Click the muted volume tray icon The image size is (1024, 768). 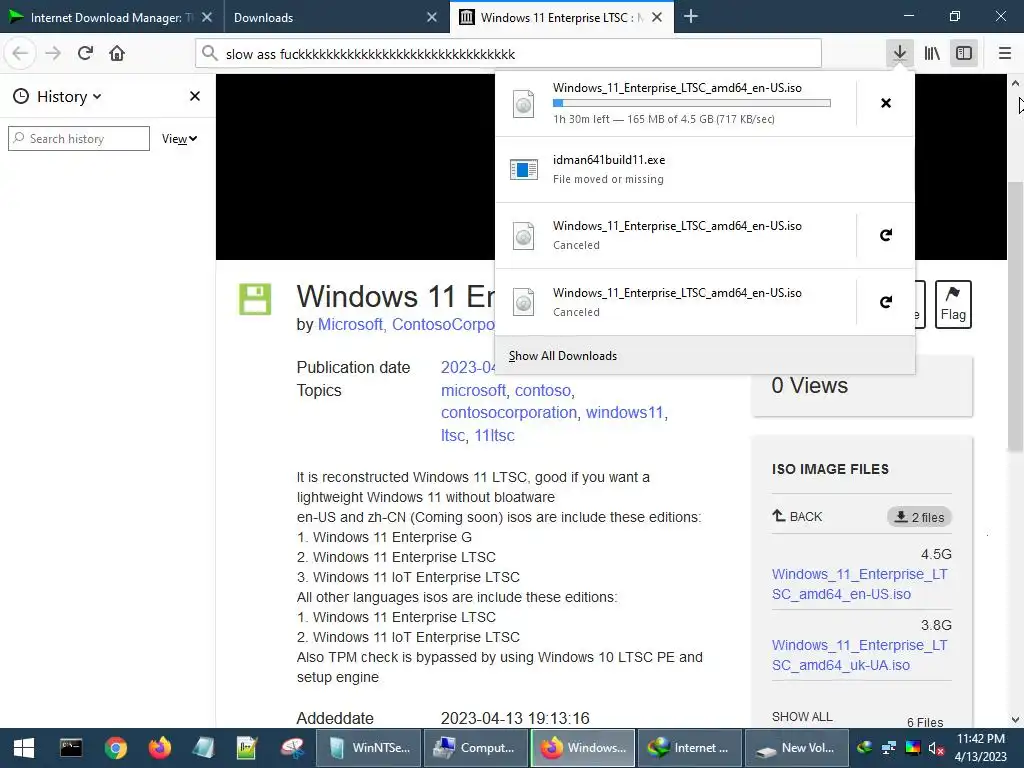936,748
